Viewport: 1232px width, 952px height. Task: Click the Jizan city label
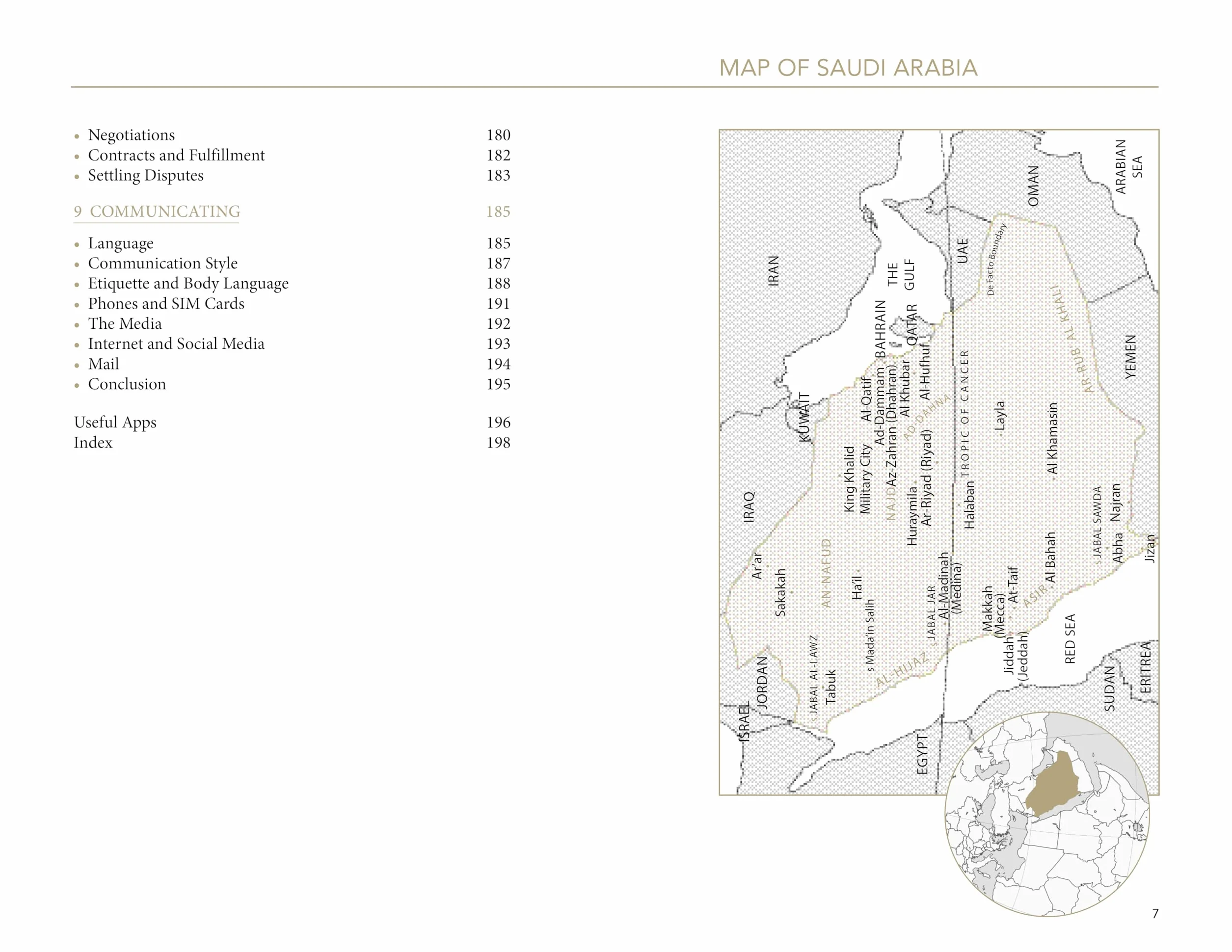[1150, 549]
